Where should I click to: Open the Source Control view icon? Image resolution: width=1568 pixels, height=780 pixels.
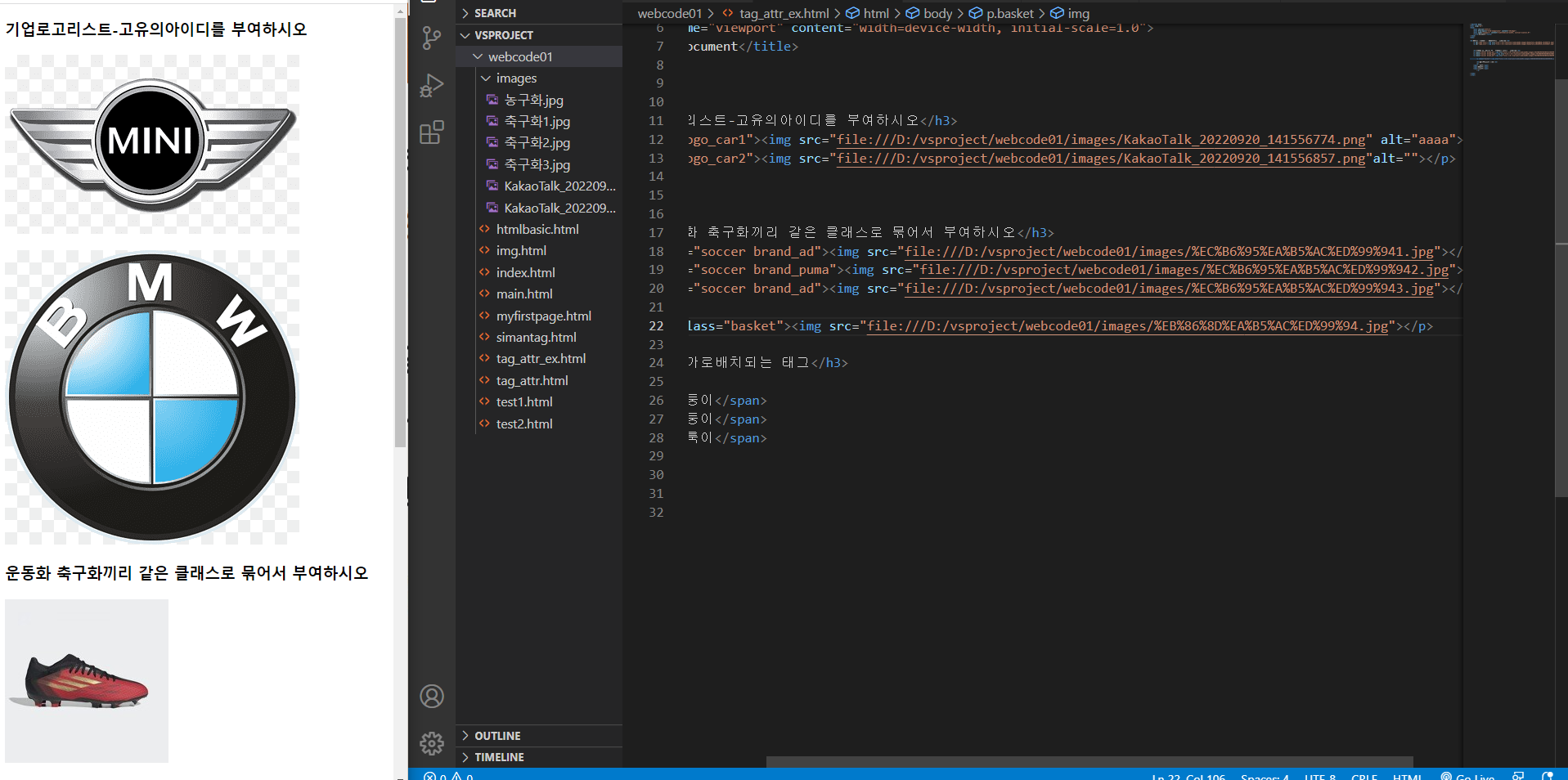click(431, 38)
